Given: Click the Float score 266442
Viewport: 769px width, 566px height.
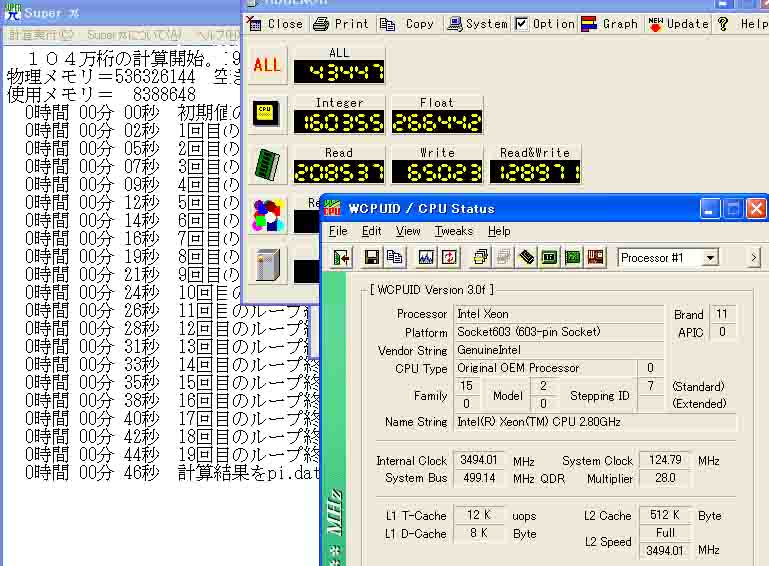Looking at the screenshot, I should (x=437, y=122).
